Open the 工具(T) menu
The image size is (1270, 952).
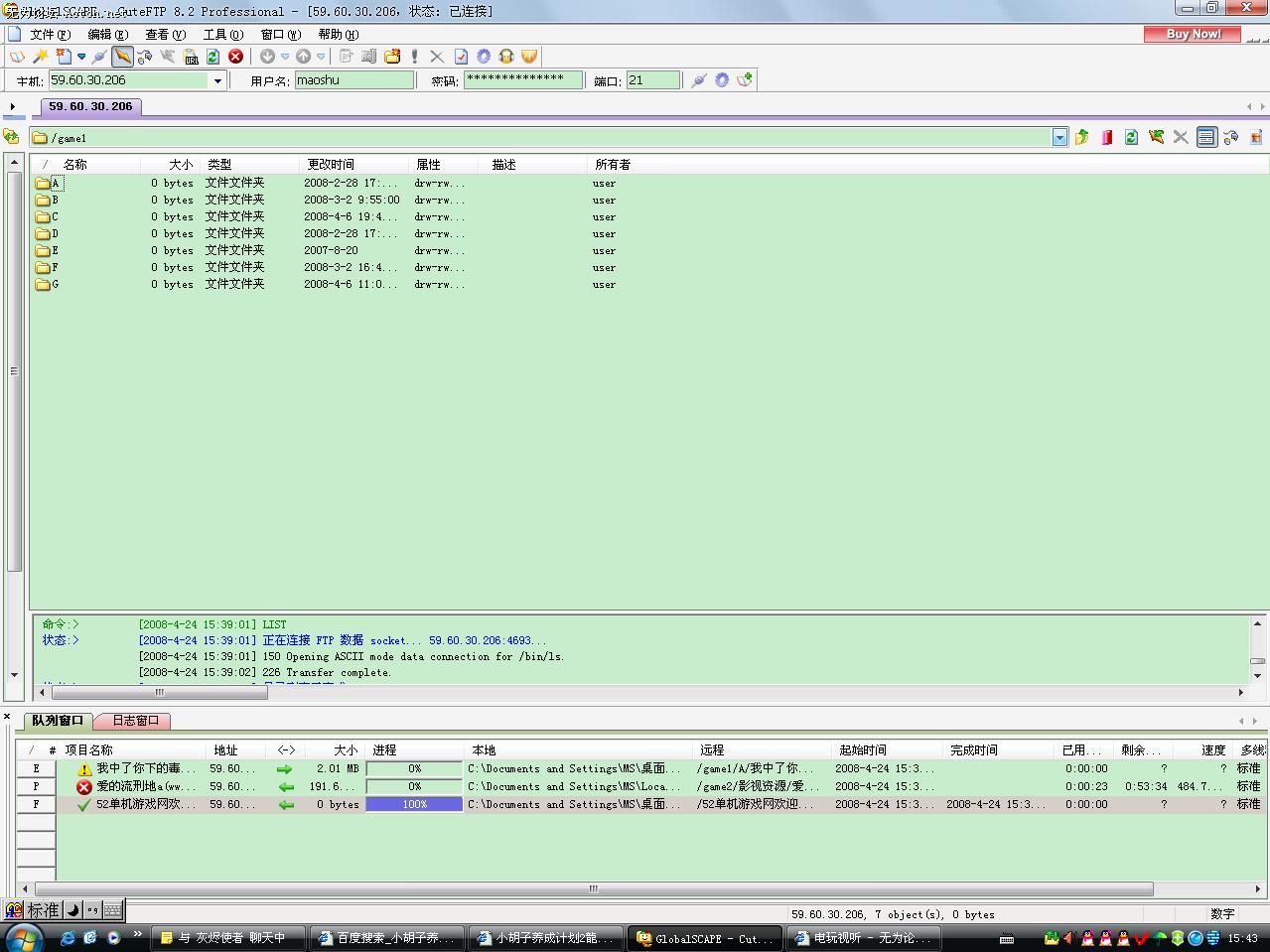pos(222,34)
